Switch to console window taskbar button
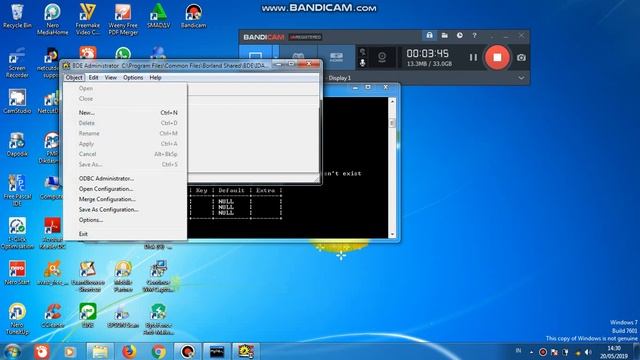640x360 pixels. (217, 351)
